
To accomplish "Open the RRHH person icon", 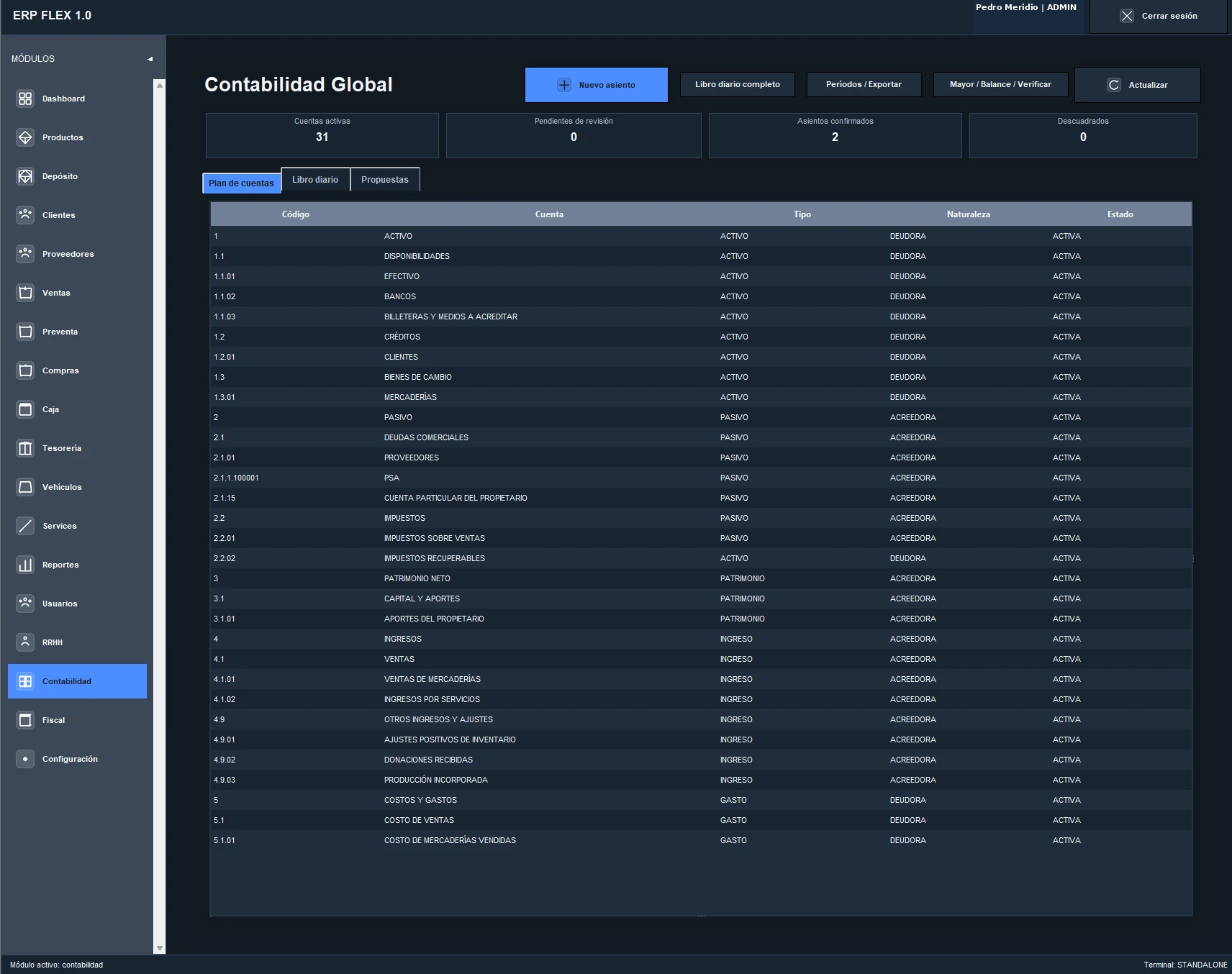I will coord(25,642).
